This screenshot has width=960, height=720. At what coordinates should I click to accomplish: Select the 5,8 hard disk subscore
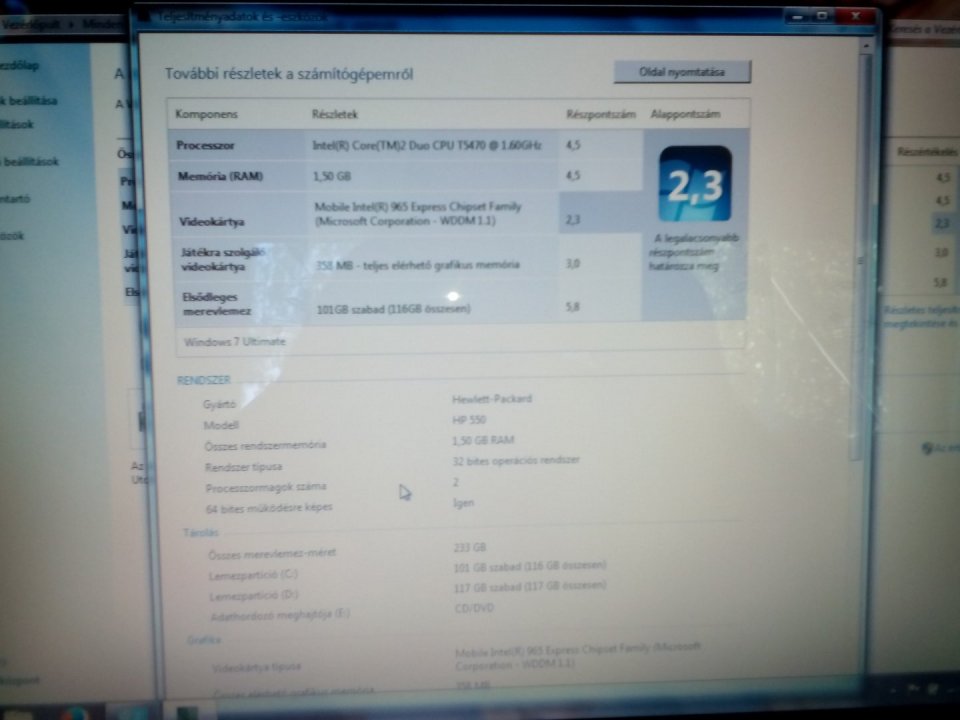tap(572, 307)
